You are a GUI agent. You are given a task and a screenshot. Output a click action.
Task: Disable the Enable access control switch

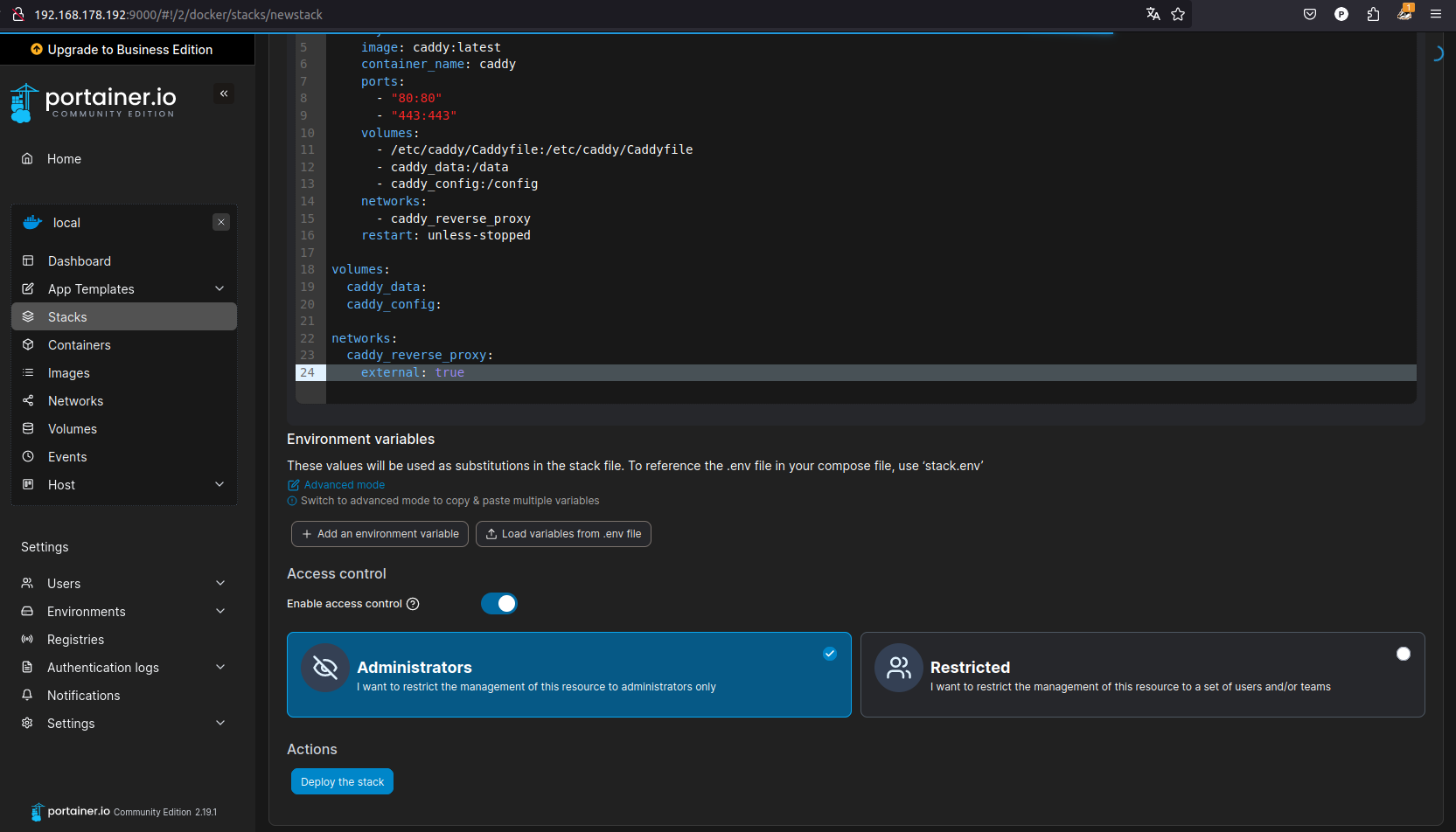coord(499,604)
